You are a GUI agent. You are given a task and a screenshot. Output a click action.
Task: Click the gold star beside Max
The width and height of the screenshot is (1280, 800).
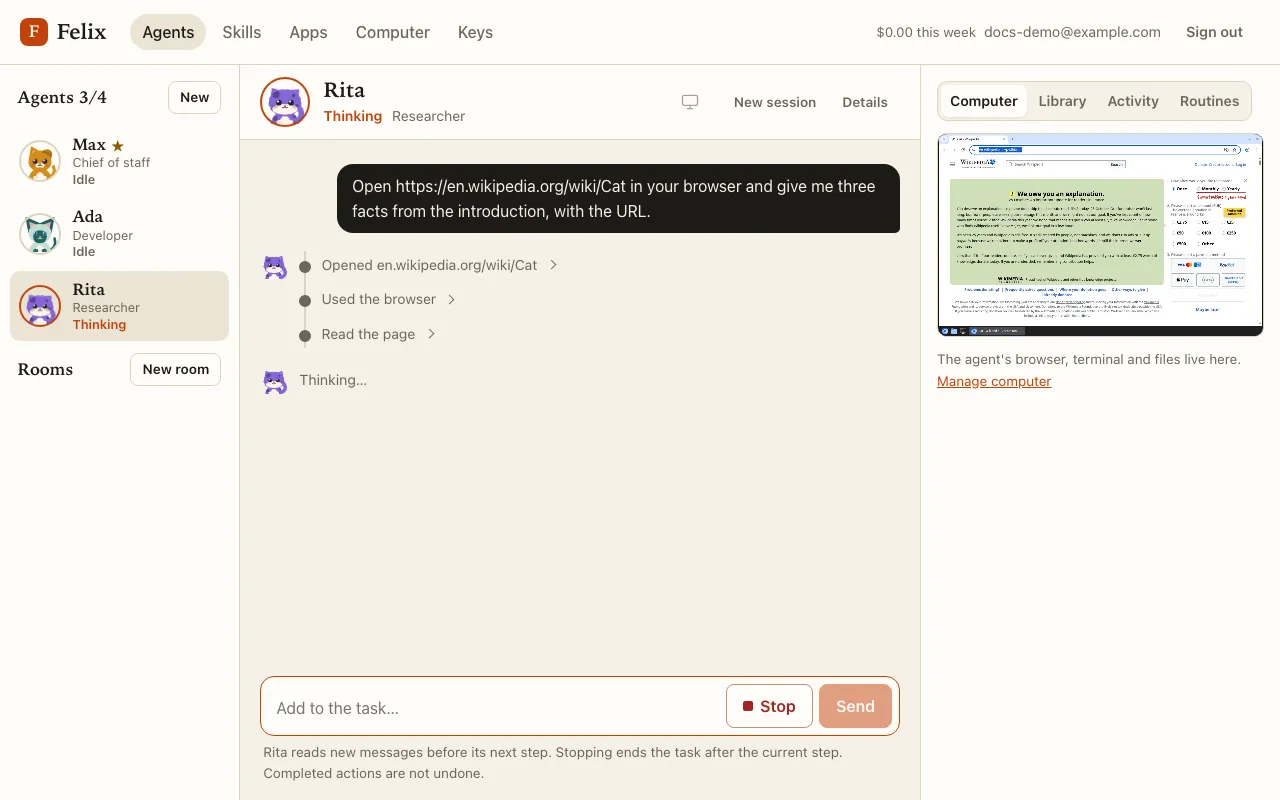coord(117,146)
